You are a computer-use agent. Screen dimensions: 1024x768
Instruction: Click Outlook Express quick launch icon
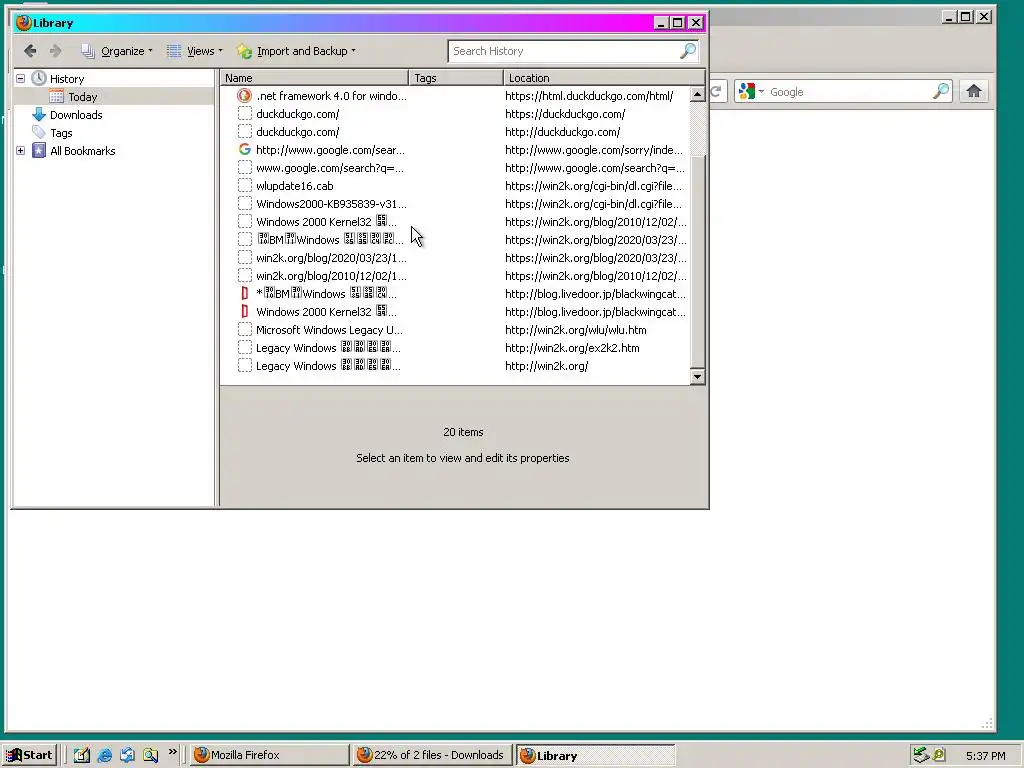click(x=127, y=755)
